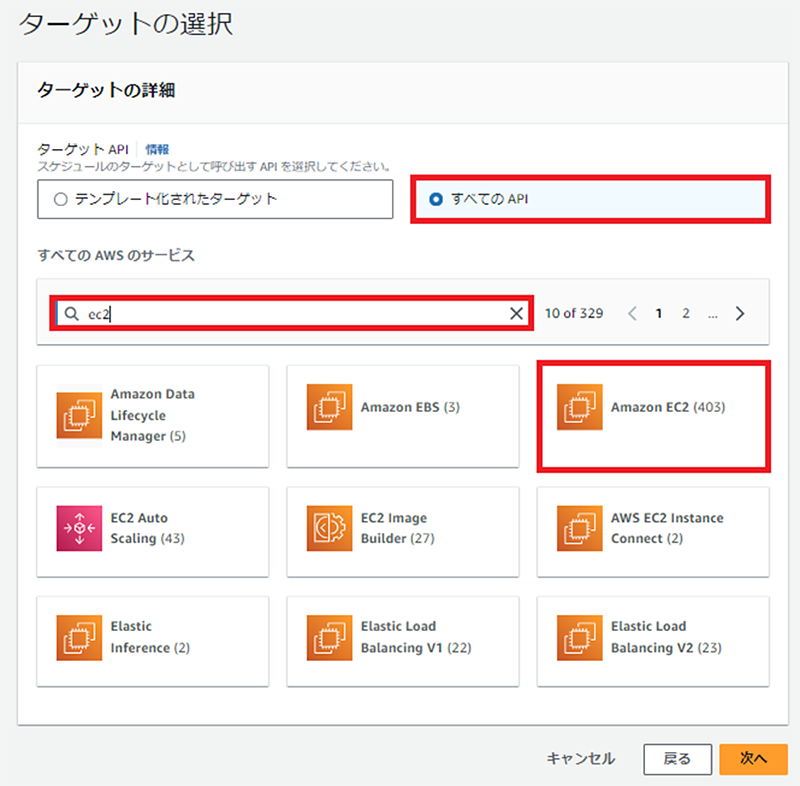Click the Amazon EC2 service icon

pyautogui.click(x=580, y=407)
